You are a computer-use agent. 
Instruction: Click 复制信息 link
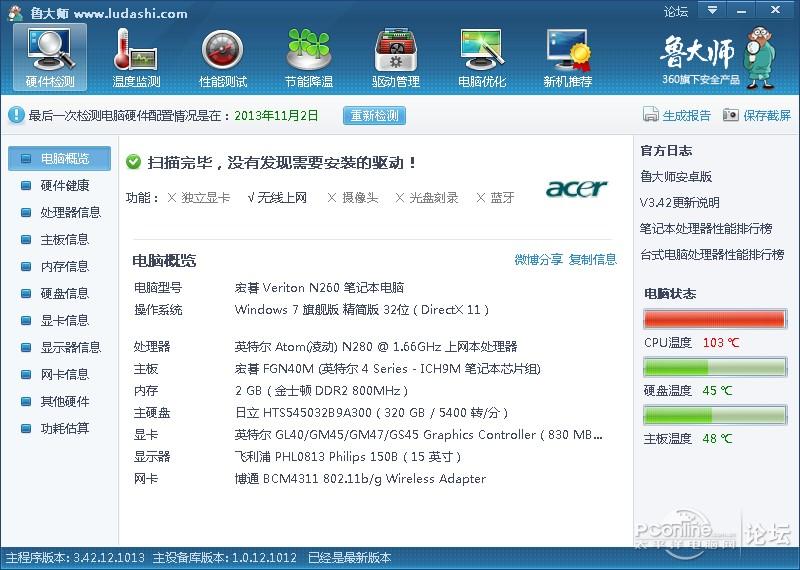[x=592, y=259]
